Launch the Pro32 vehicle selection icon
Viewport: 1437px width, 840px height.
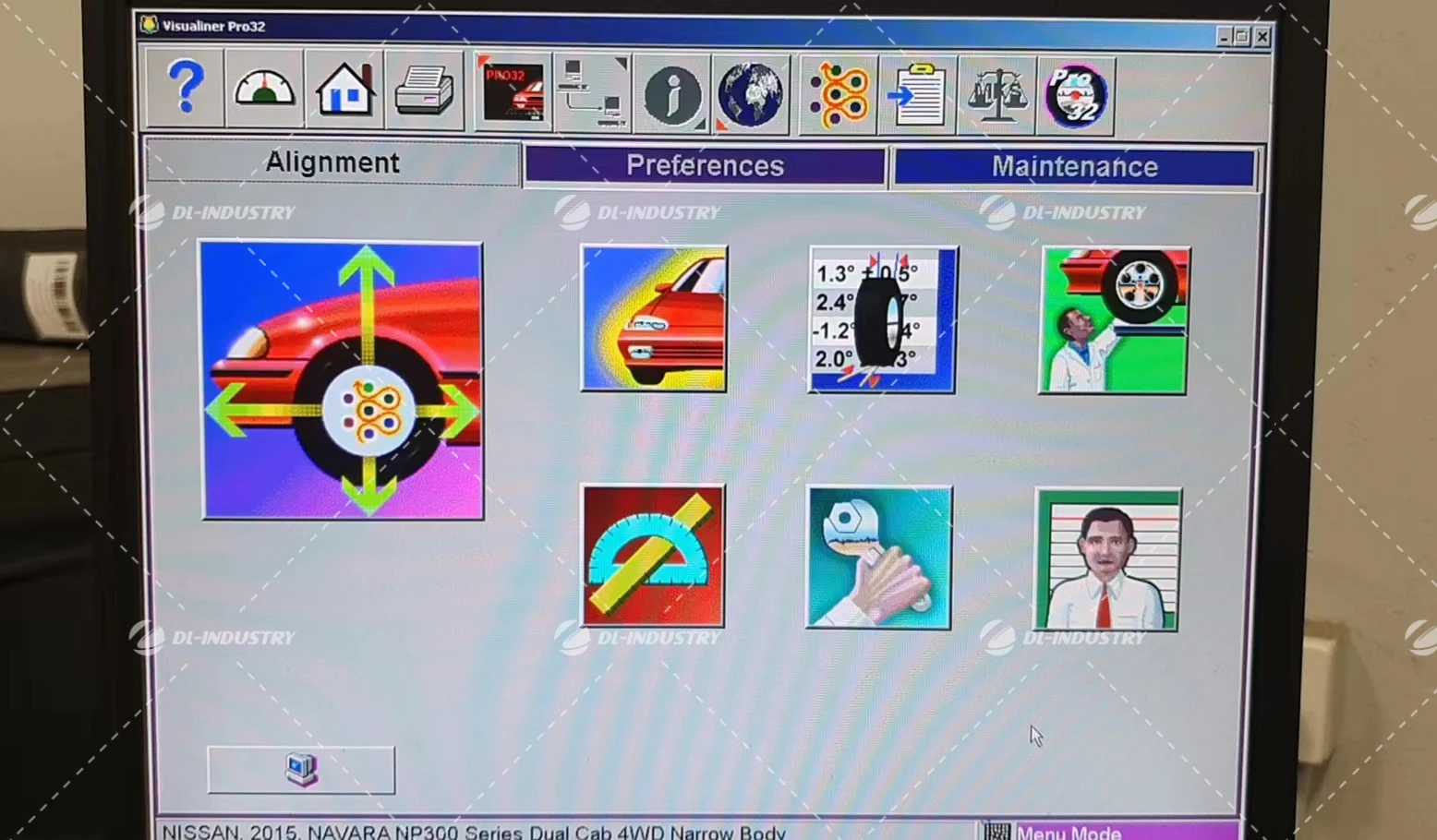click(x=512, y=90)
